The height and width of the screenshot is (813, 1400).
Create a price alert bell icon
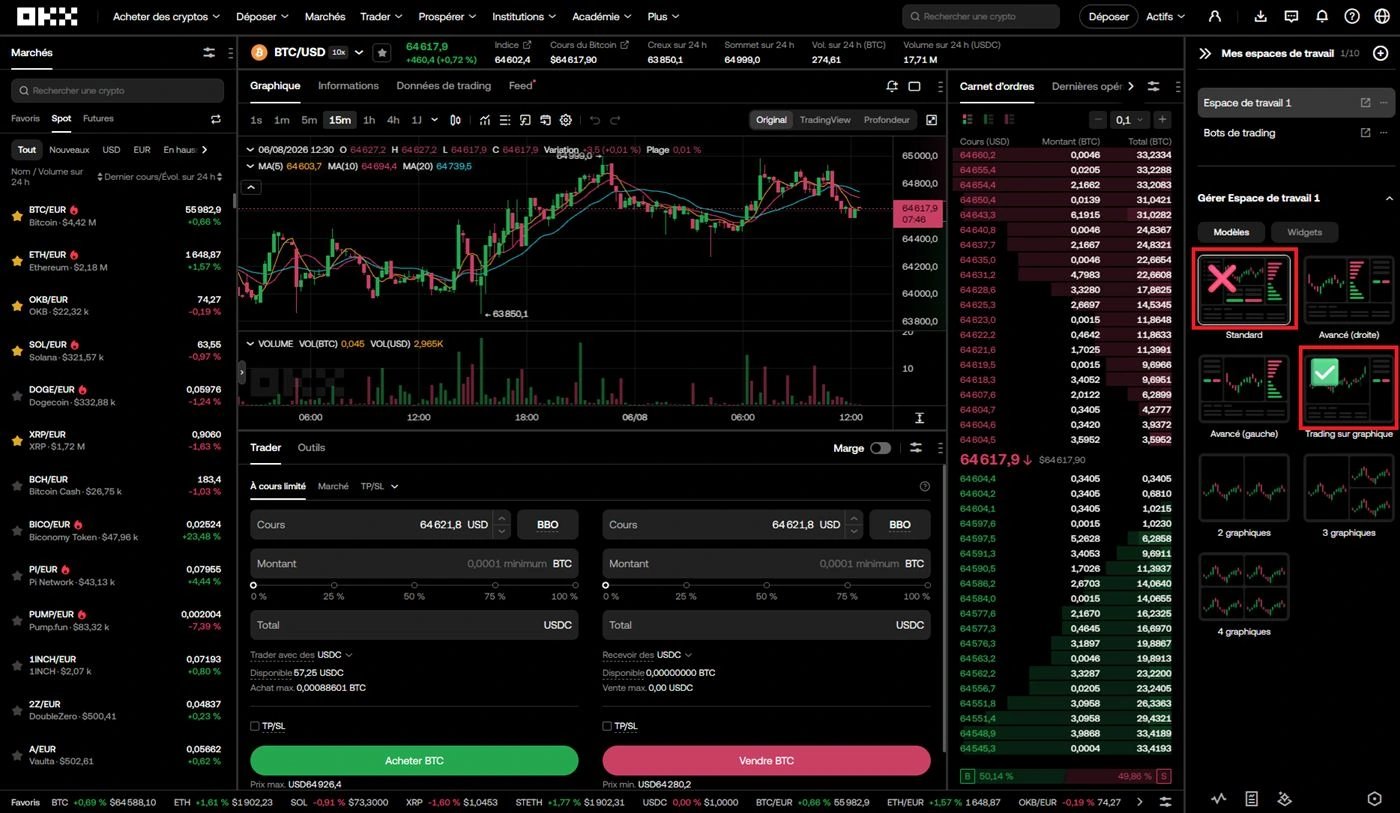892,86
